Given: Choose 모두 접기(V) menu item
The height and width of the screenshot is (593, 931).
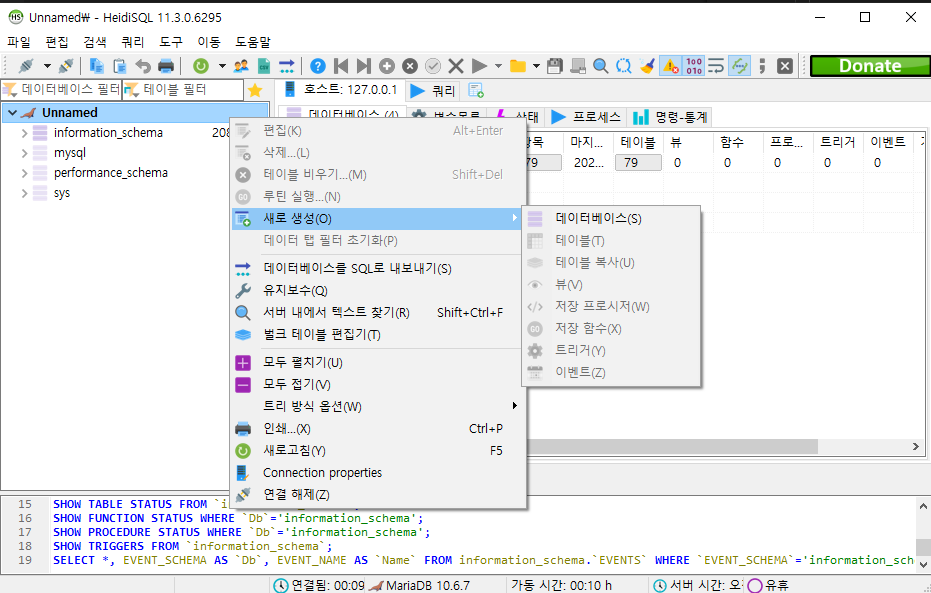Looking at the screenshot, I should (x=378, y=385).
